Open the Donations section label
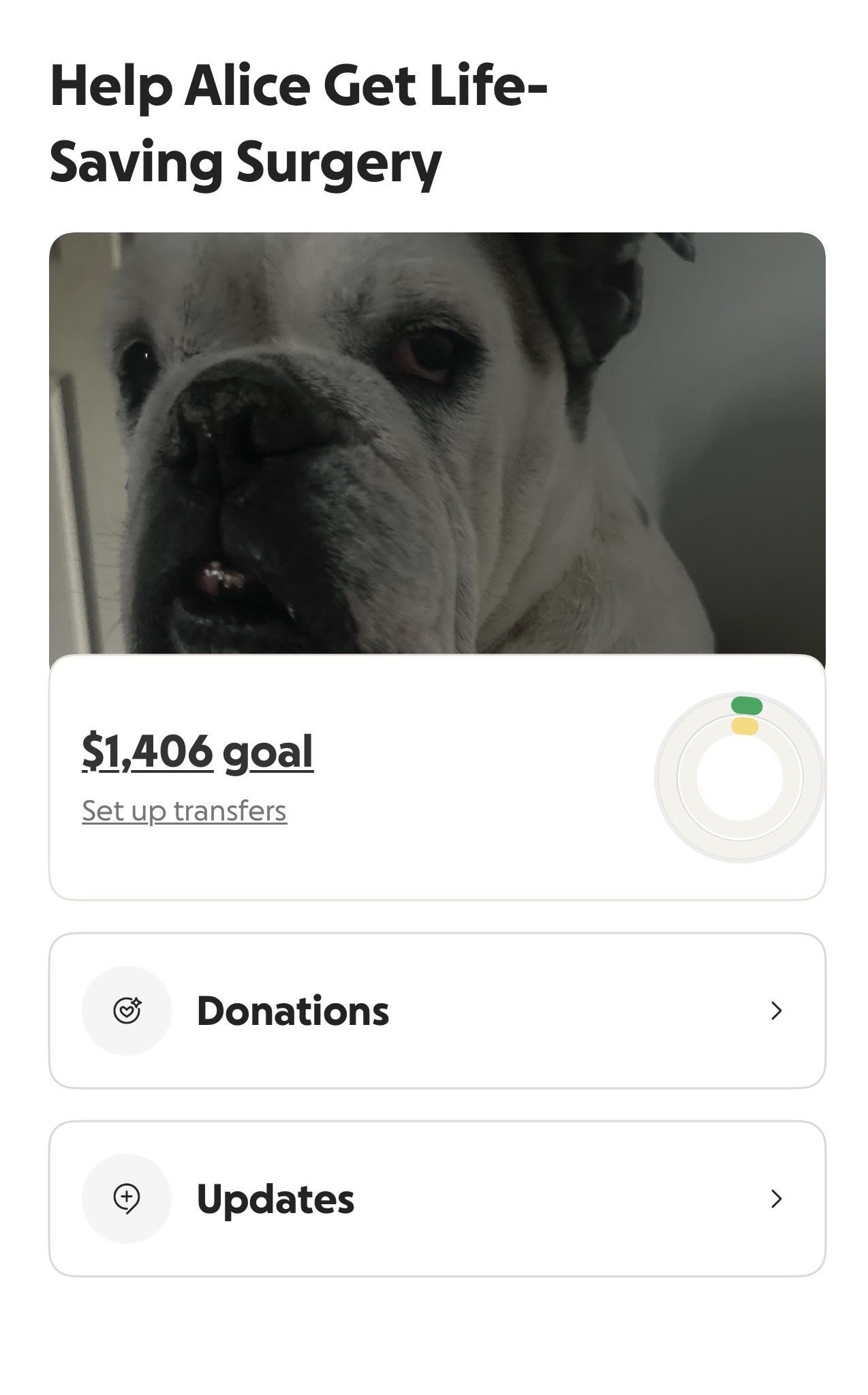The image size is (868, 1395). [x=292, y=1011]
